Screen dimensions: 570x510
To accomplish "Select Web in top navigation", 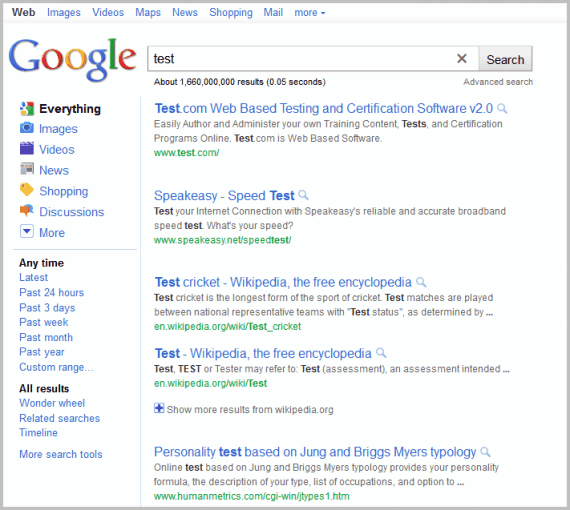I will [x=24, y=12].
